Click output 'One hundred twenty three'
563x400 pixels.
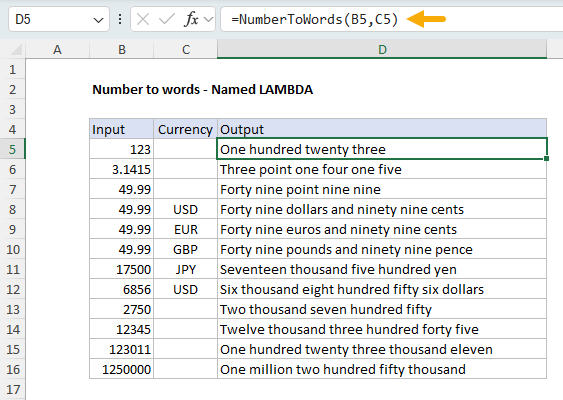[x=382, y=149]
